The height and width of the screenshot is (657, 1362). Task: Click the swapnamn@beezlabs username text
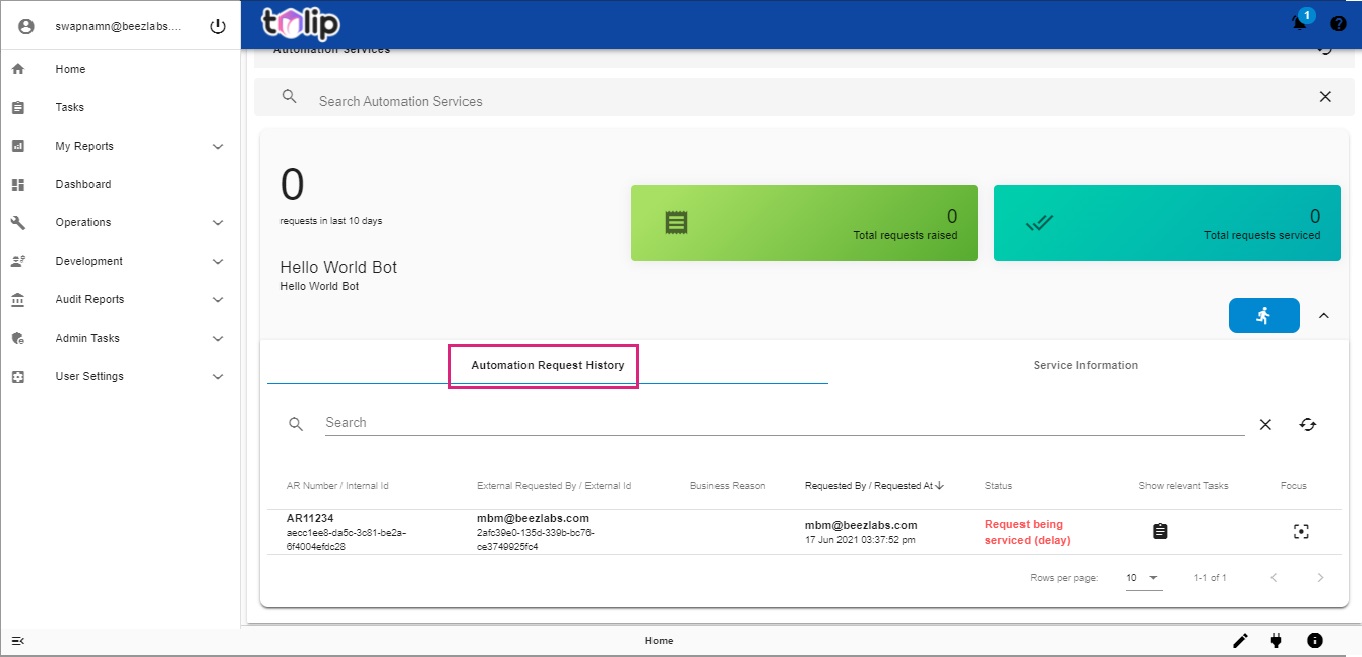119,27
